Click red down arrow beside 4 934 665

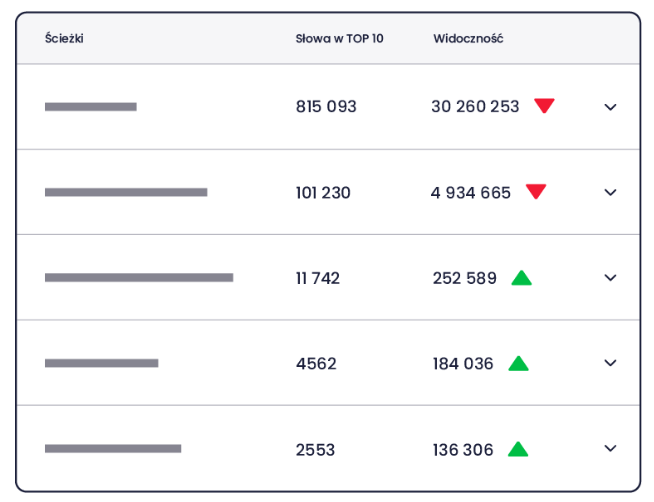click(x=536, y=191)
